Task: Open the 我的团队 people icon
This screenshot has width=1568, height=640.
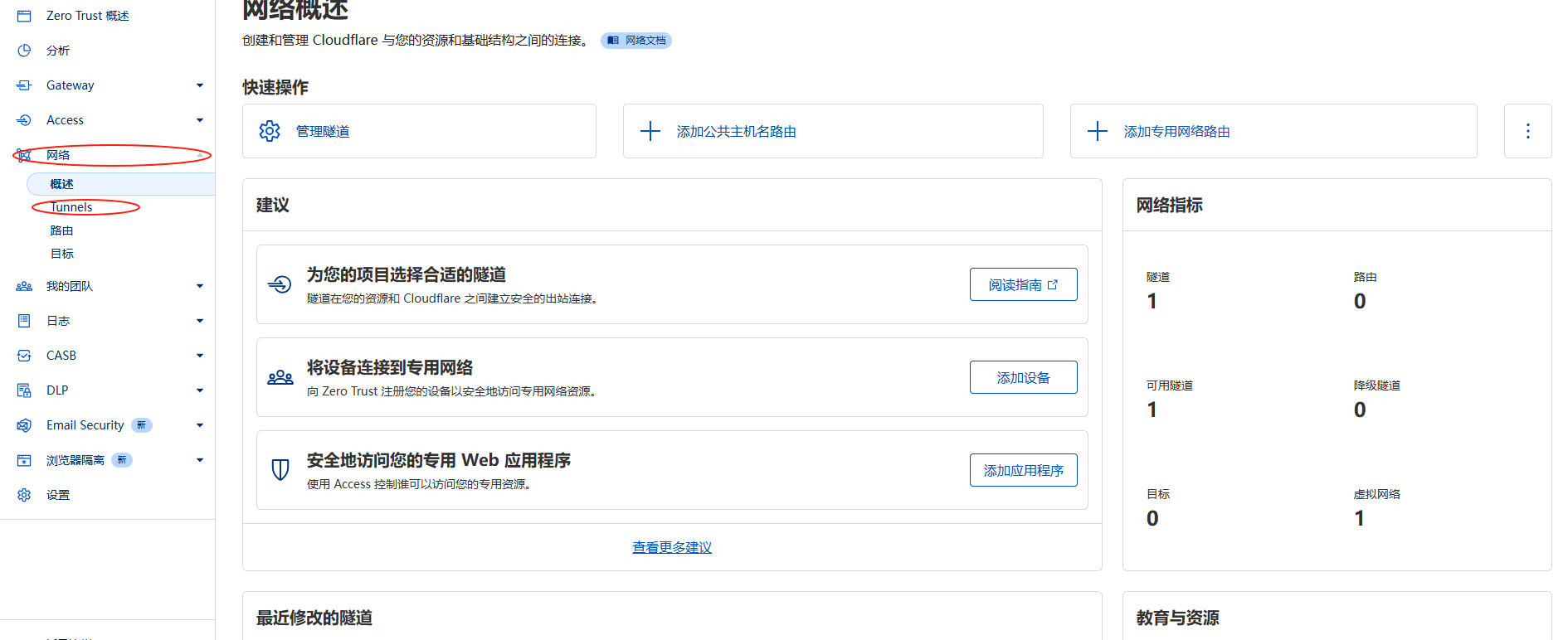Action: pyautogui.click(x=24, y=286)
